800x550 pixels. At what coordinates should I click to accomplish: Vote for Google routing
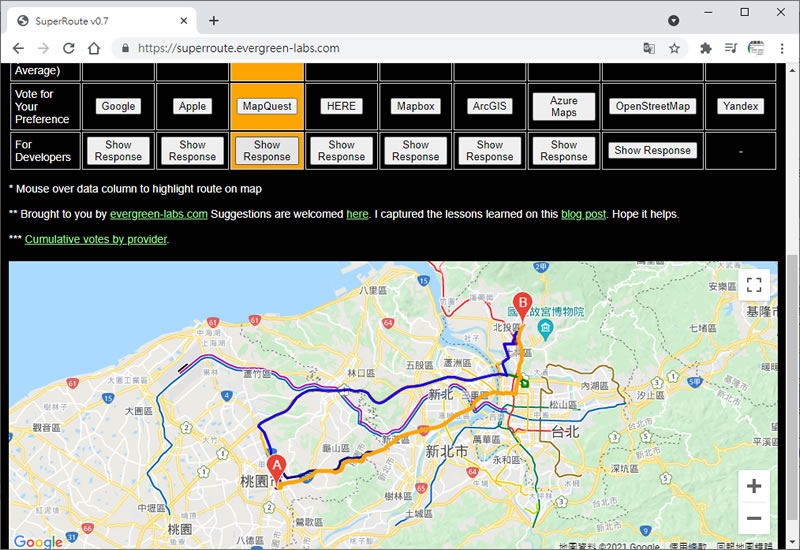118,106
